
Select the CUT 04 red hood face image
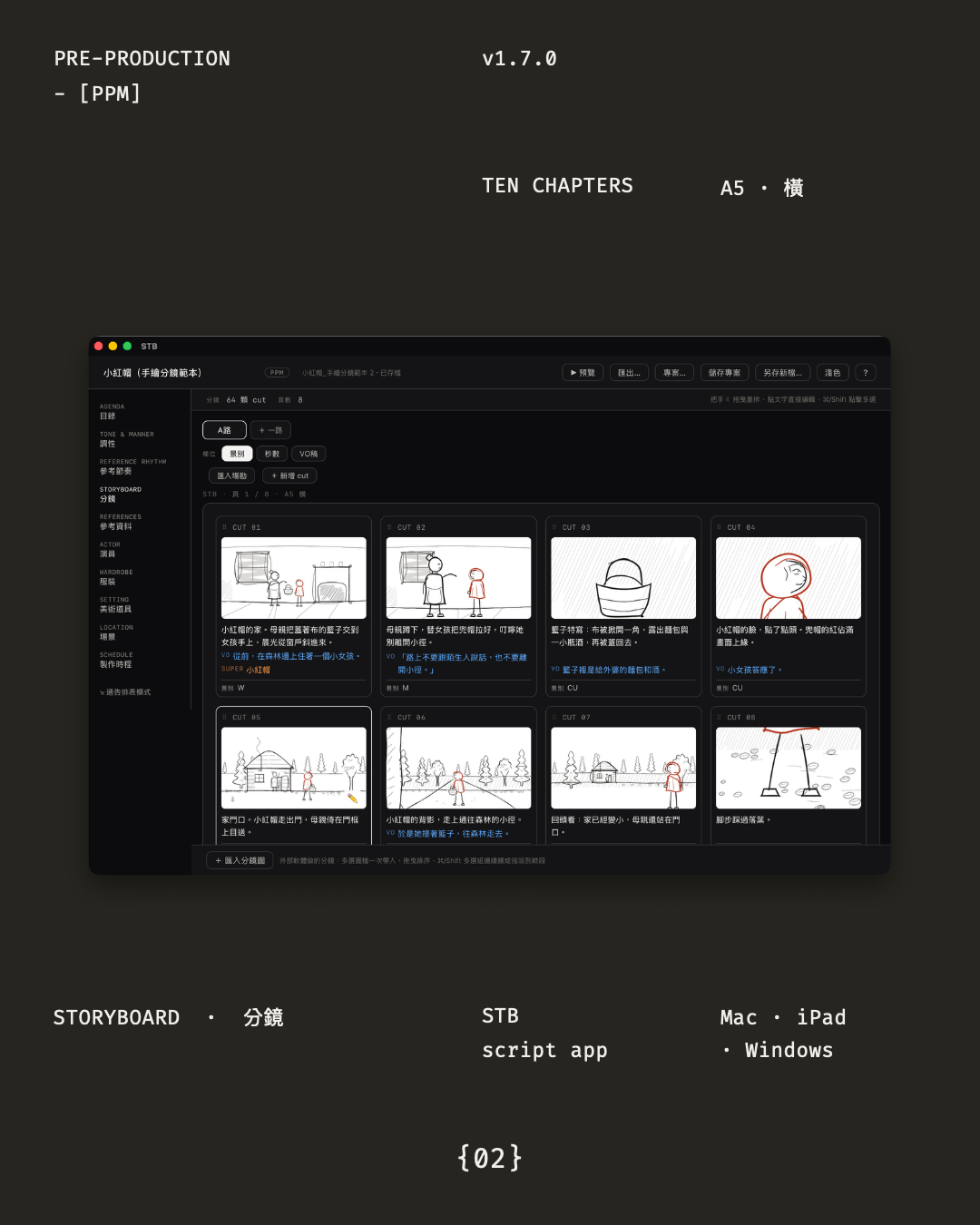[789, 578]
